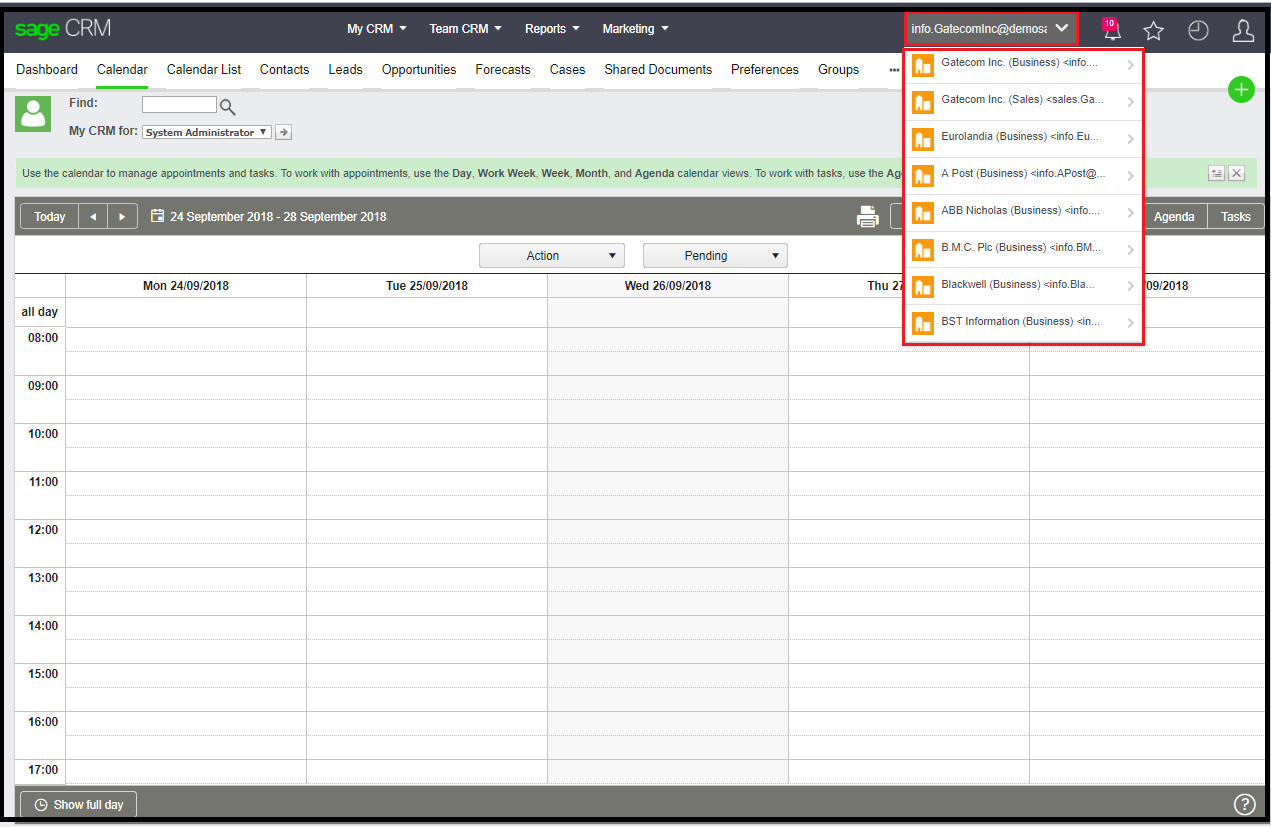This screenshot has height=827, width=1271.
Task: Click the Mon 24/09/2018 column header
Action: (x=186, y=286)
